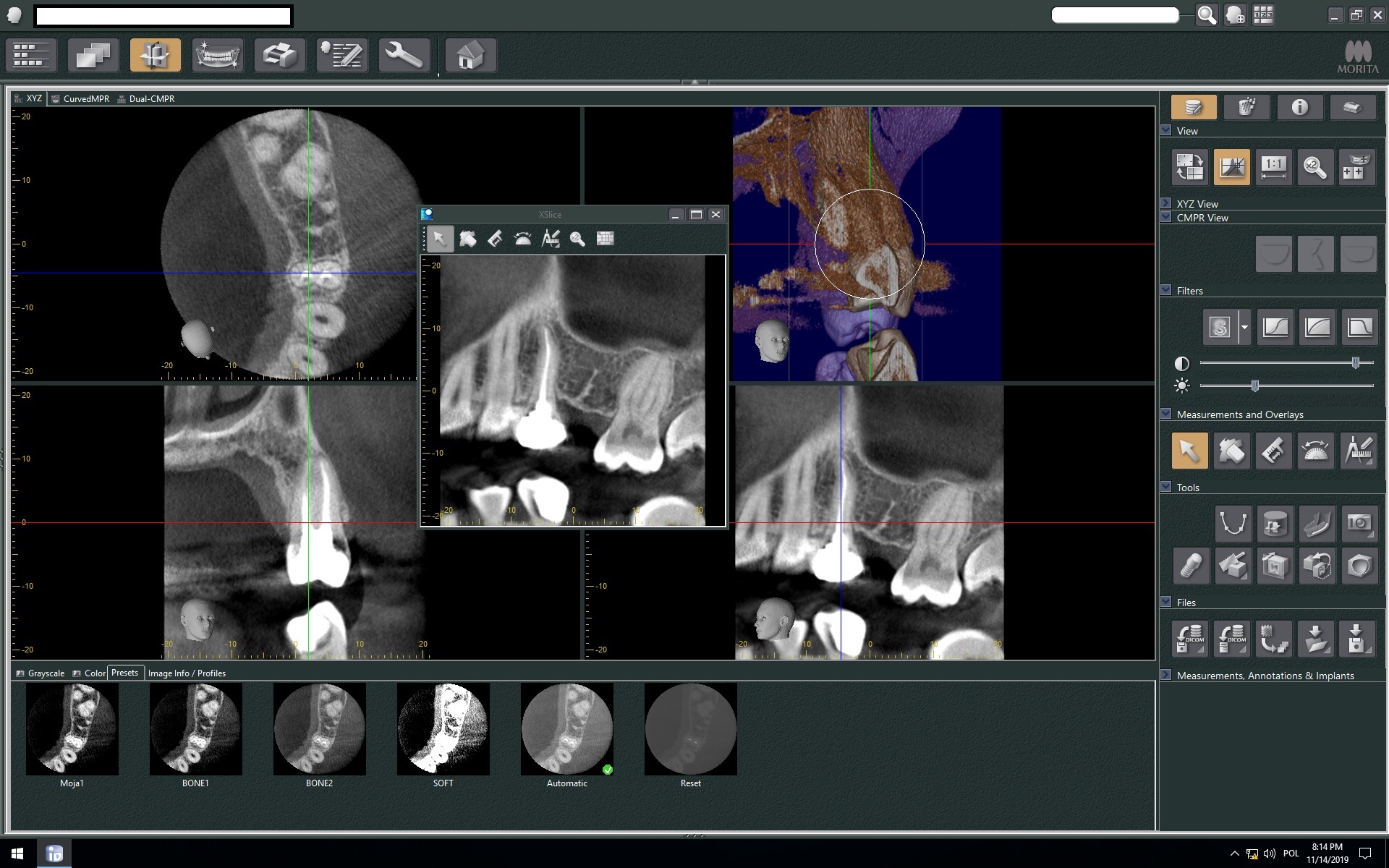Adjust the brightness slider handle
Viewport: 1389px width, 868px height.
[x=1255, y=386]
